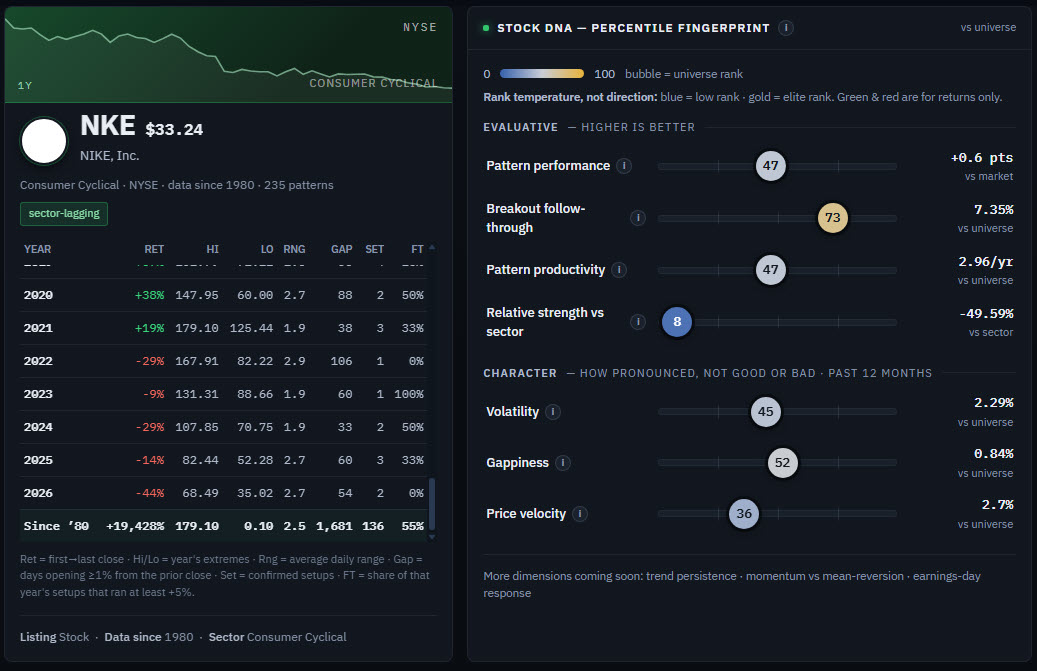1037x671 pixels.
Task: Open info icon for Price velocity
Action: pos(580,514)
